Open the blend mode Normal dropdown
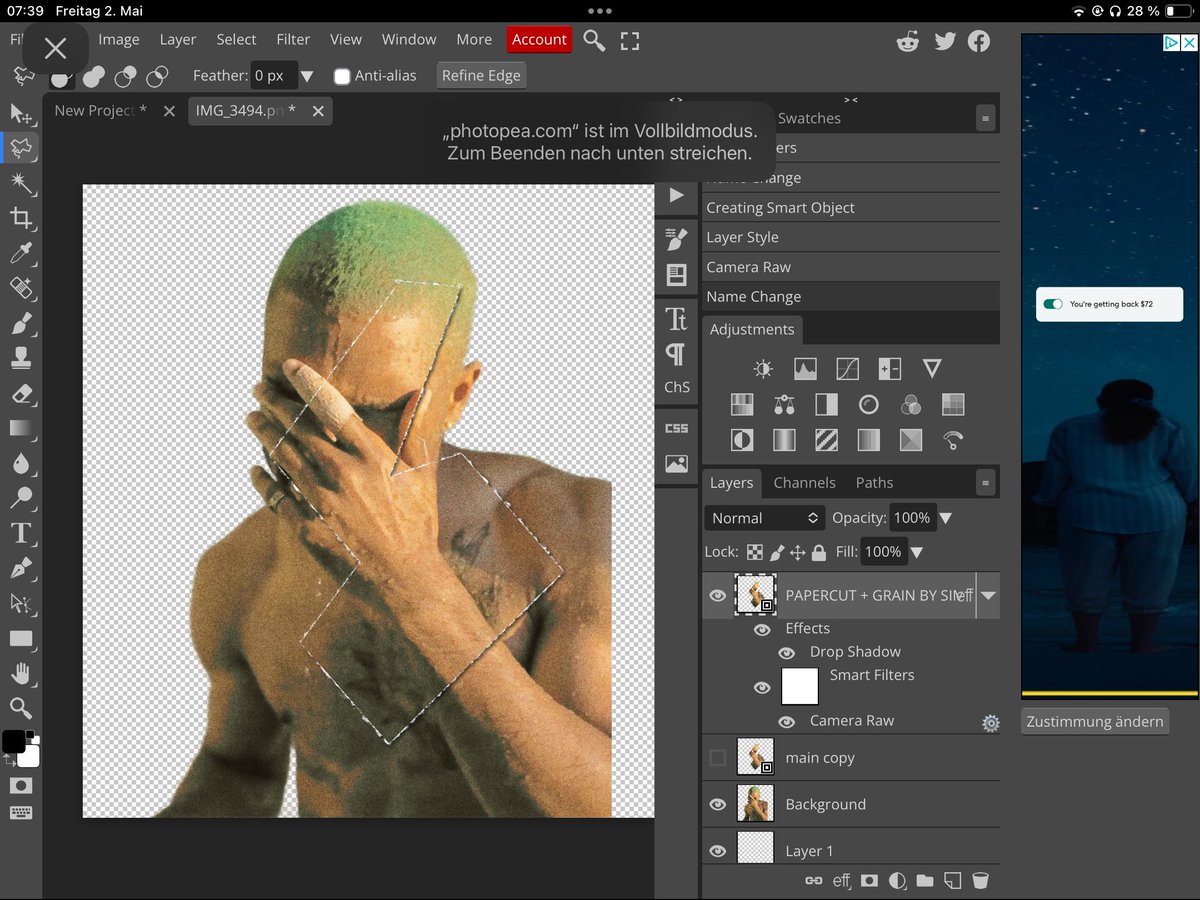 [765, 518]
